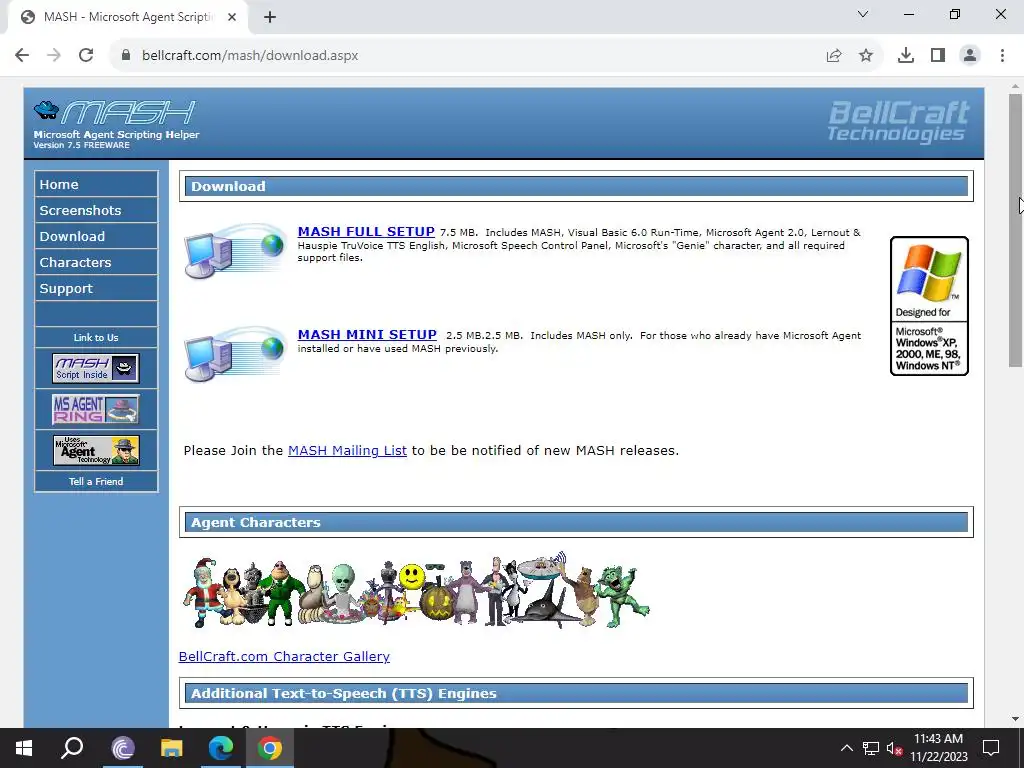Click the network status tray icon

pos(871,748)
